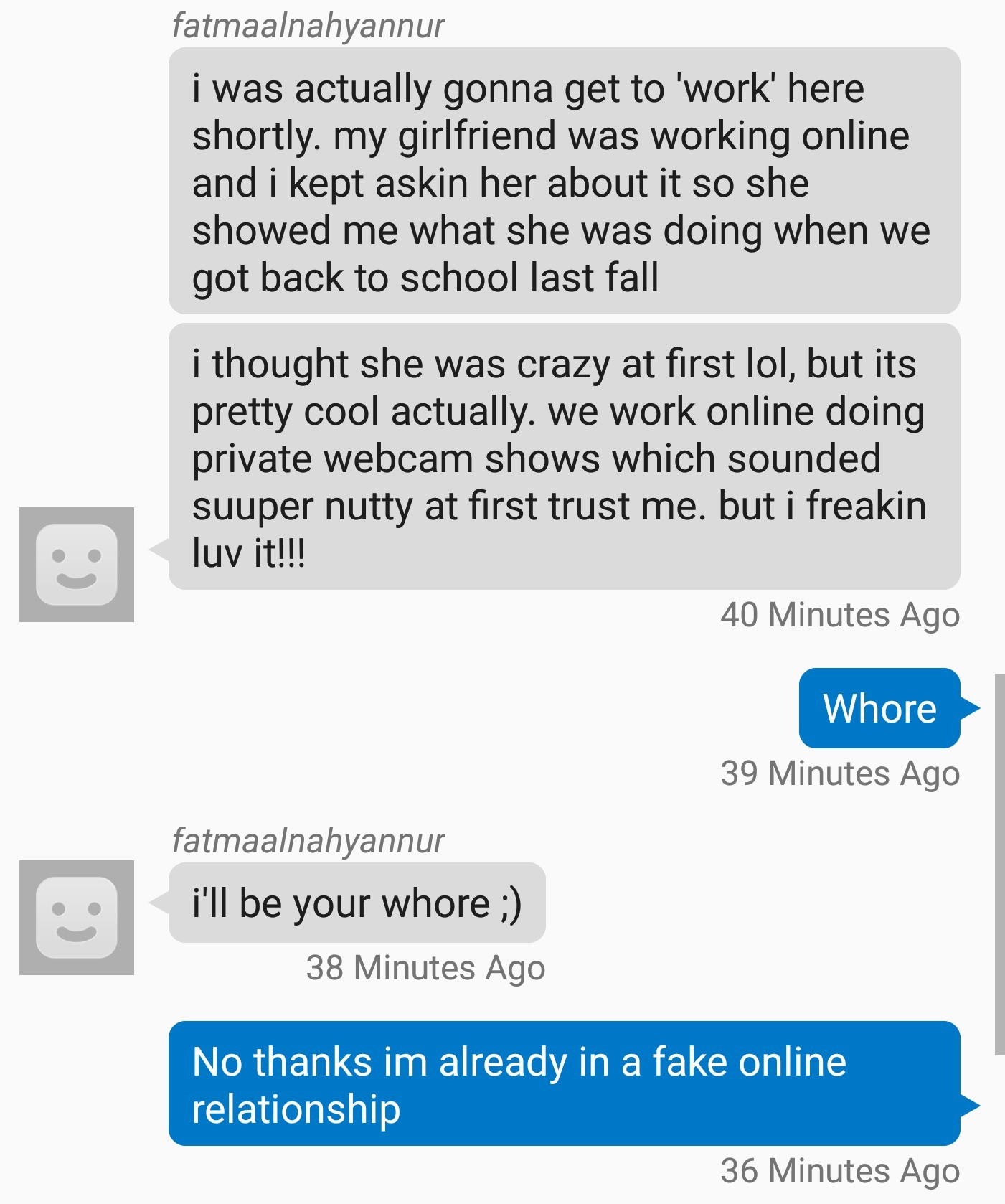
Task: Open the fatmaalnahyannur name above 'i'll be your whore'
Action: click(x=308, y=840)
